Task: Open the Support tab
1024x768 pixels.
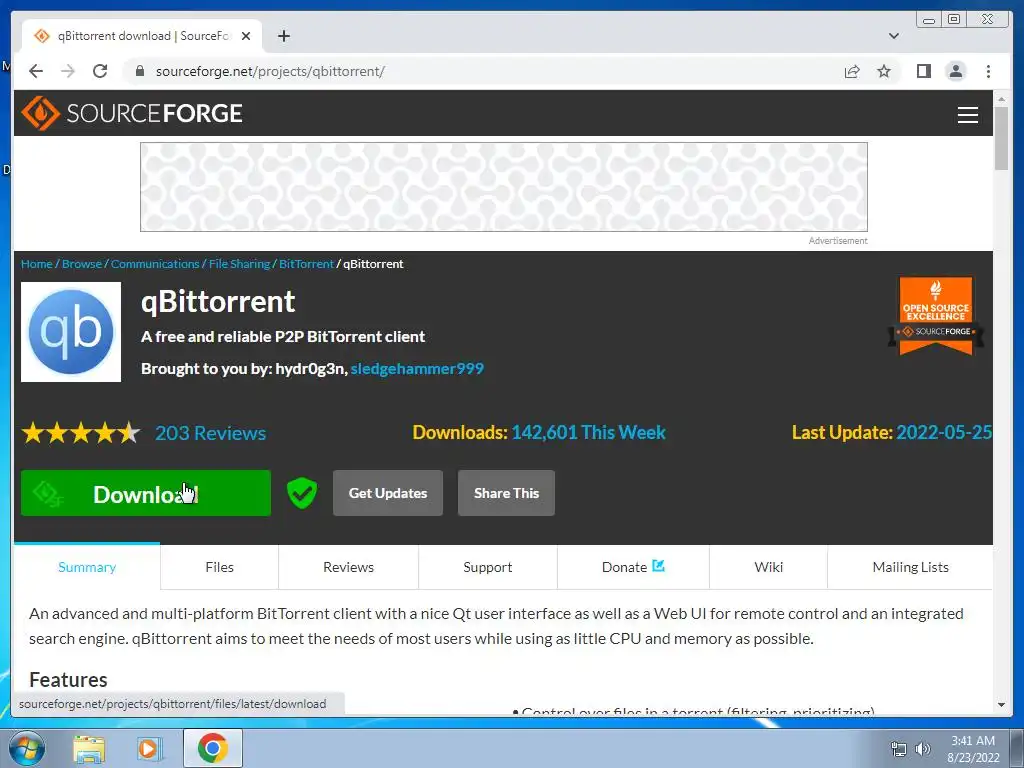Action: point(488,567)
